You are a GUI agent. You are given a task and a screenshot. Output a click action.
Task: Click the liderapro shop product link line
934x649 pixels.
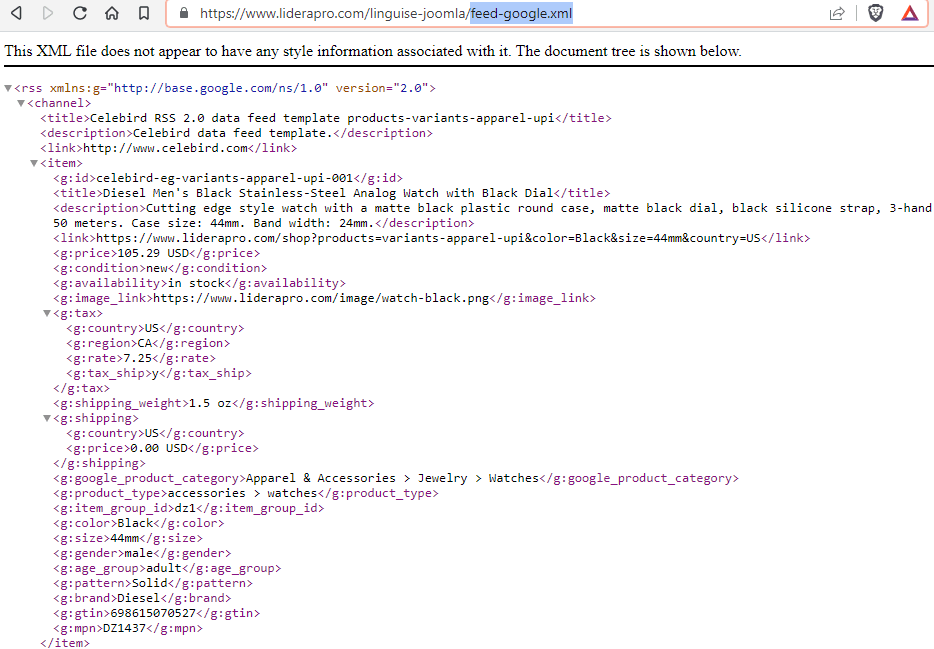coord(431,238)
